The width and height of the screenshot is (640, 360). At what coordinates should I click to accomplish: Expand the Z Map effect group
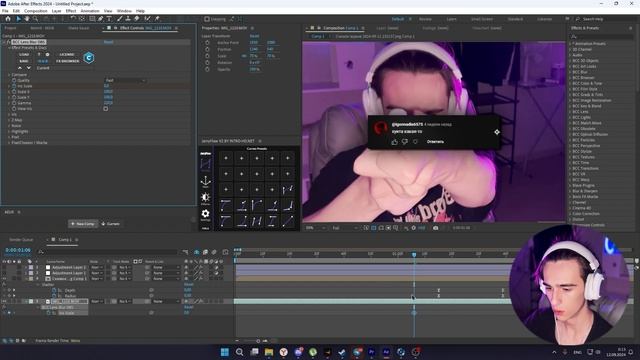[9, 120]
